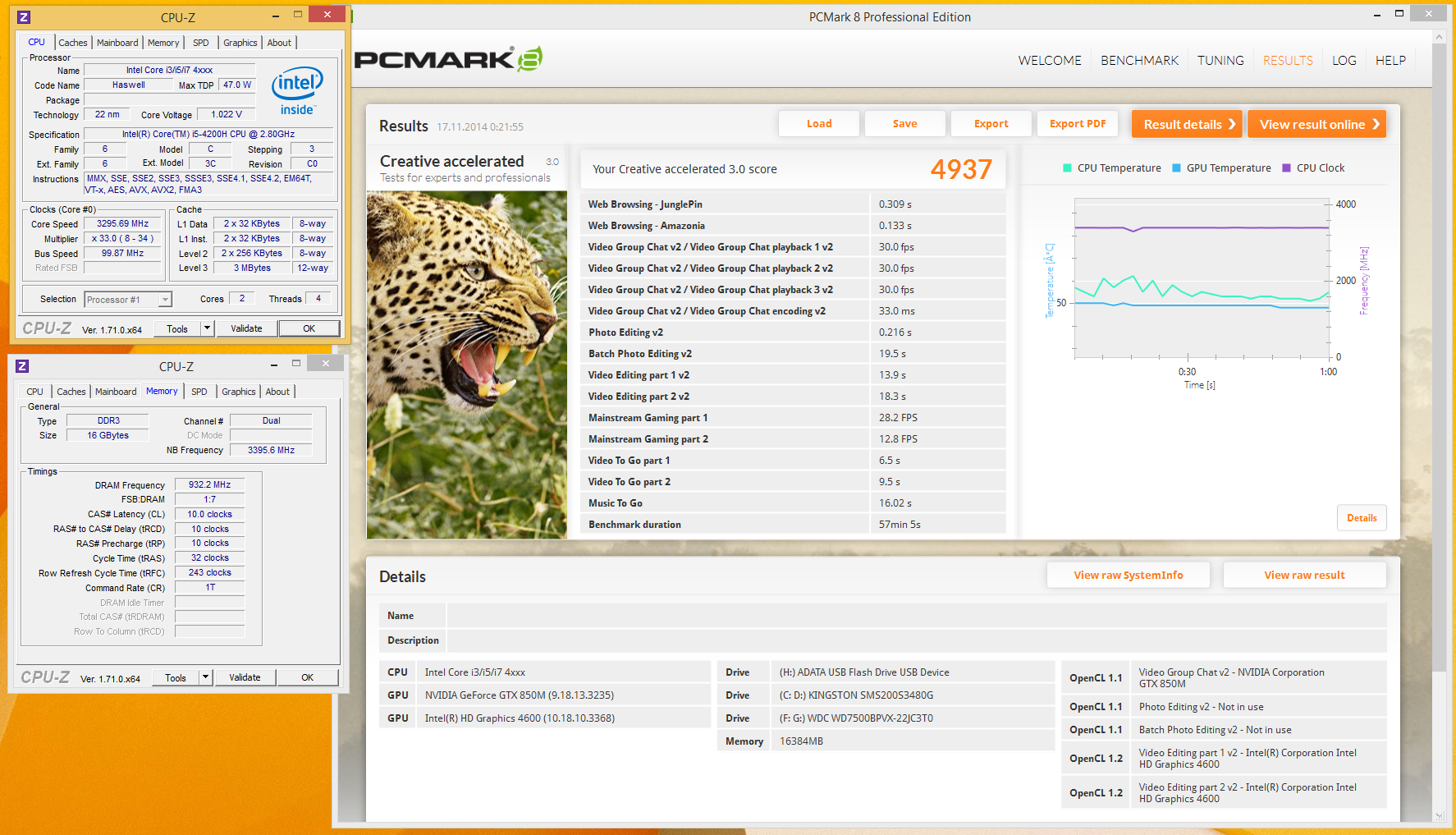Image resolution: width=1456 pixels, height=835 pixels.
Task: Click the GPU Temperature legend color square
Action: (1176, 168)
